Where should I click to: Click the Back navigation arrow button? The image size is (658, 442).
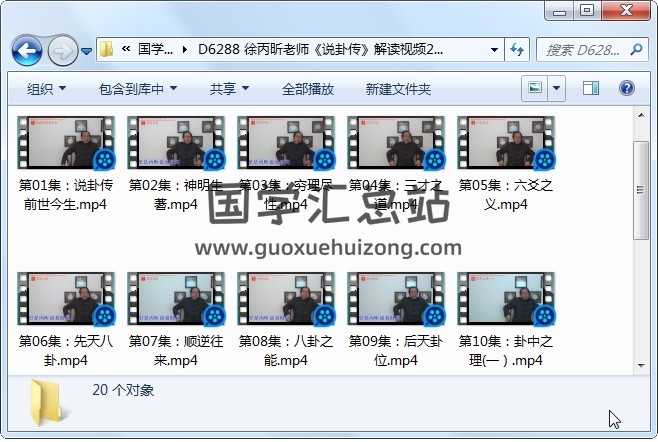tap(26, 50)
